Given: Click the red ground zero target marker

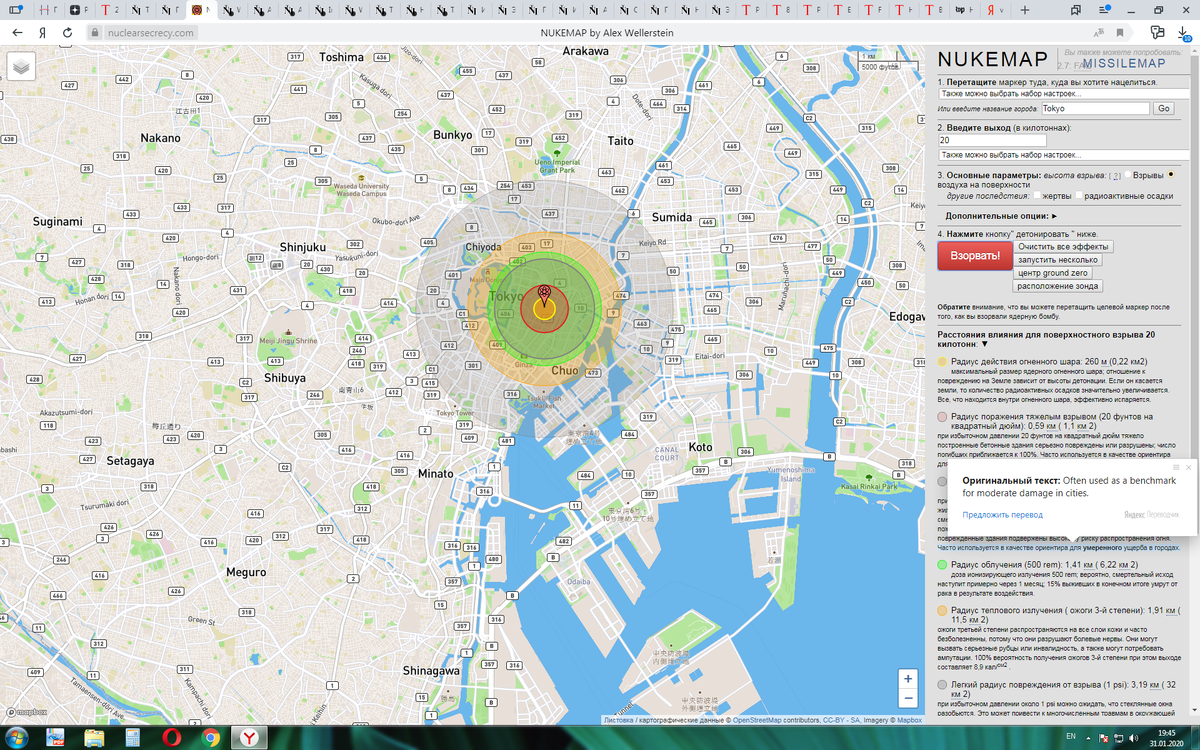Looking at the screenshot, I should (544, 294).
